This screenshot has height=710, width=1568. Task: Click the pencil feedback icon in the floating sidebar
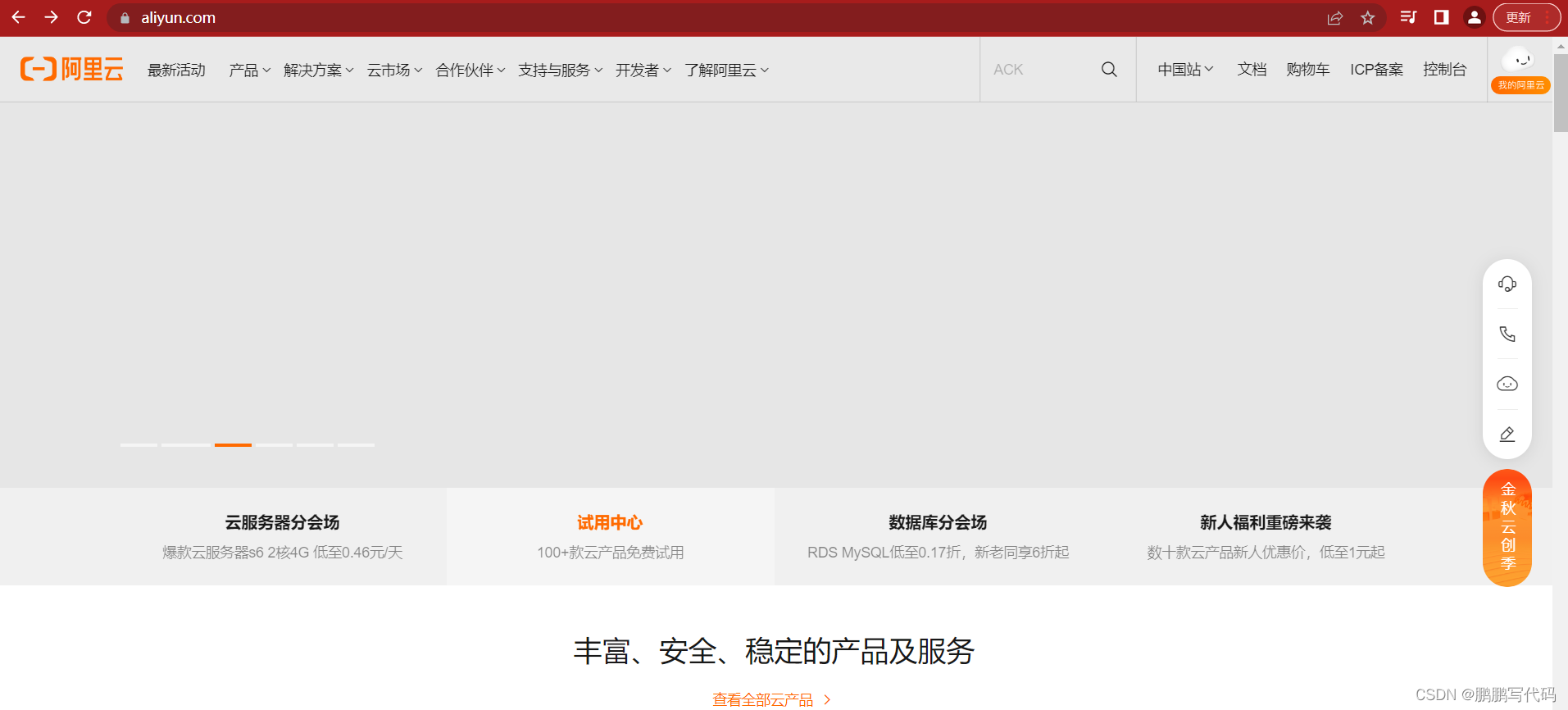[1507, 434]
